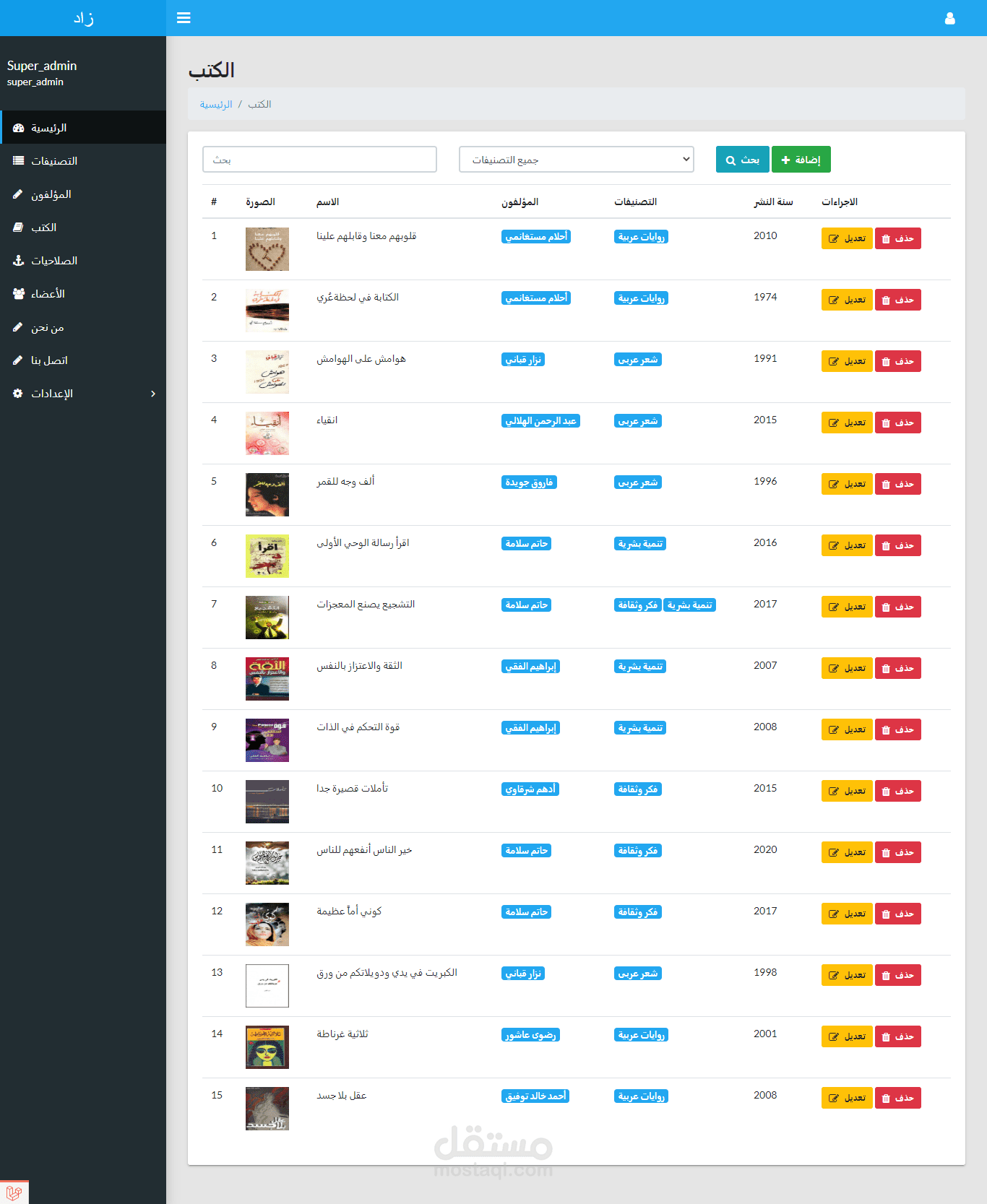
Task: Click the بحث search button
Action: click(742, 160)
